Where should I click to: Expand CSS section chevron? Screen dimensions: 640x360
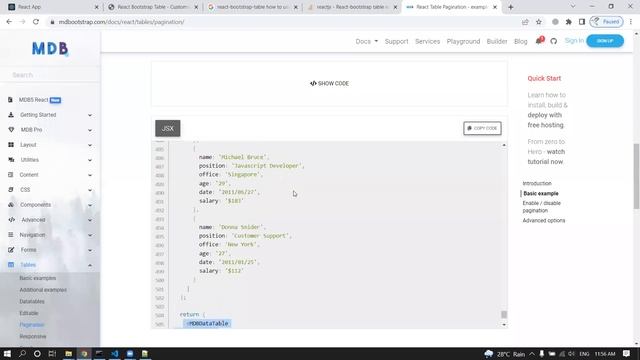[x=90, y=190]
